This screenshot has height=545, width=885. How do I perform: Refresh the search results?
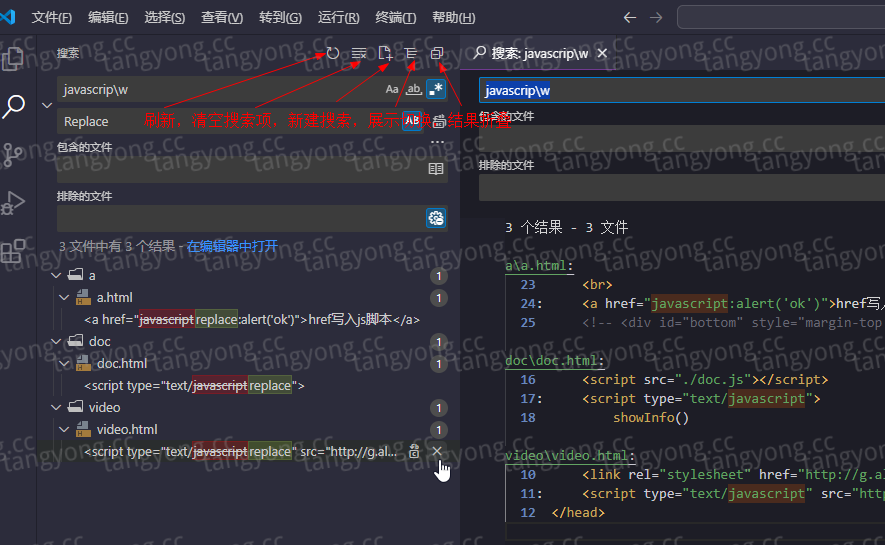(x=333, y=53)
